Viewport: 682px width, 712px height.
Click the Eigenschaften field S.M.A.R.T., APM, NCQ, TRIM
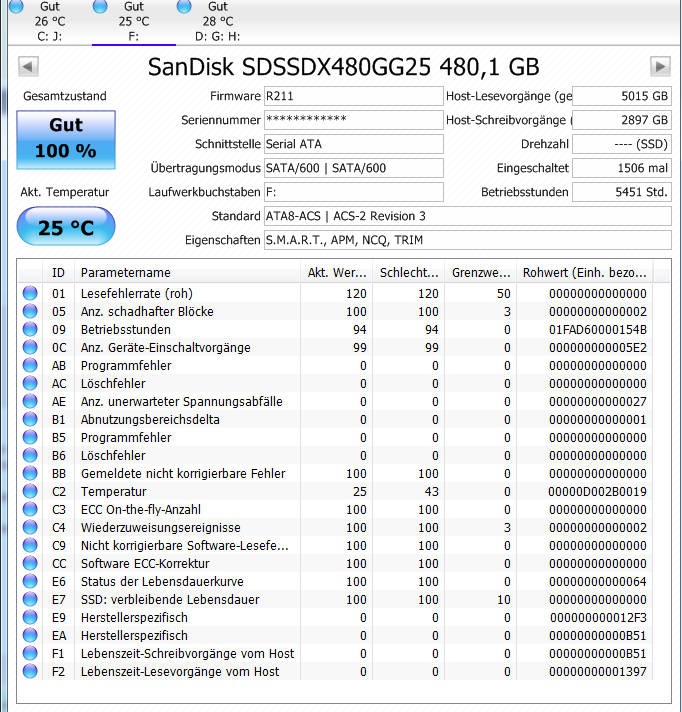tap(468, 240)
